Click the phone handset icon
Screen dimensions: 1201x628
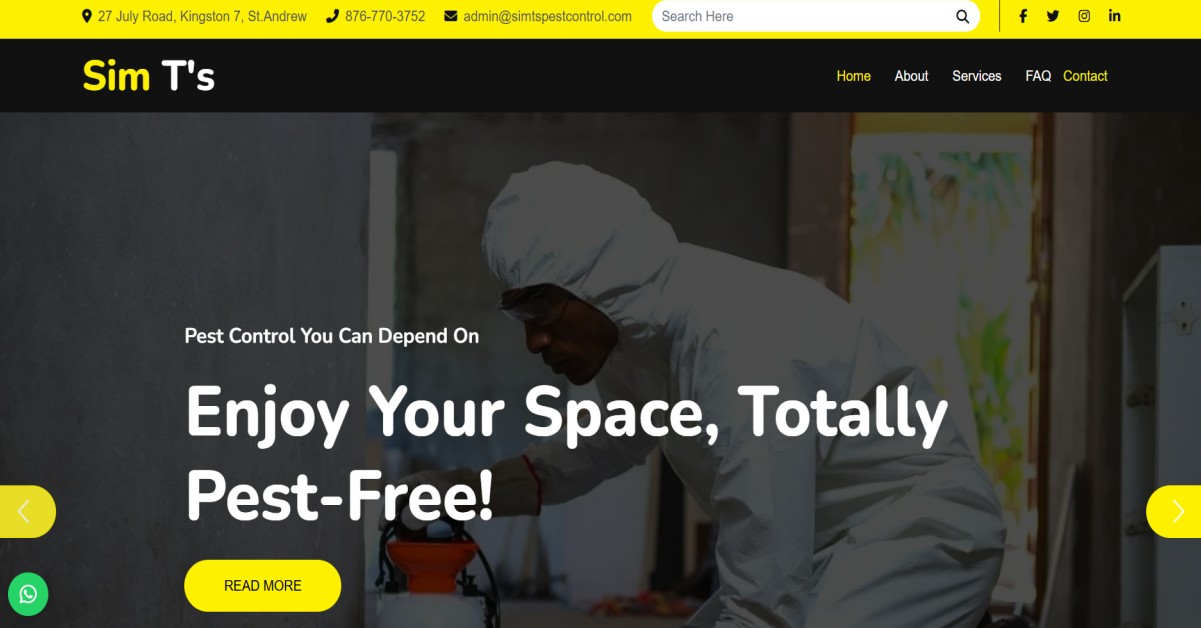click(332, 16)
